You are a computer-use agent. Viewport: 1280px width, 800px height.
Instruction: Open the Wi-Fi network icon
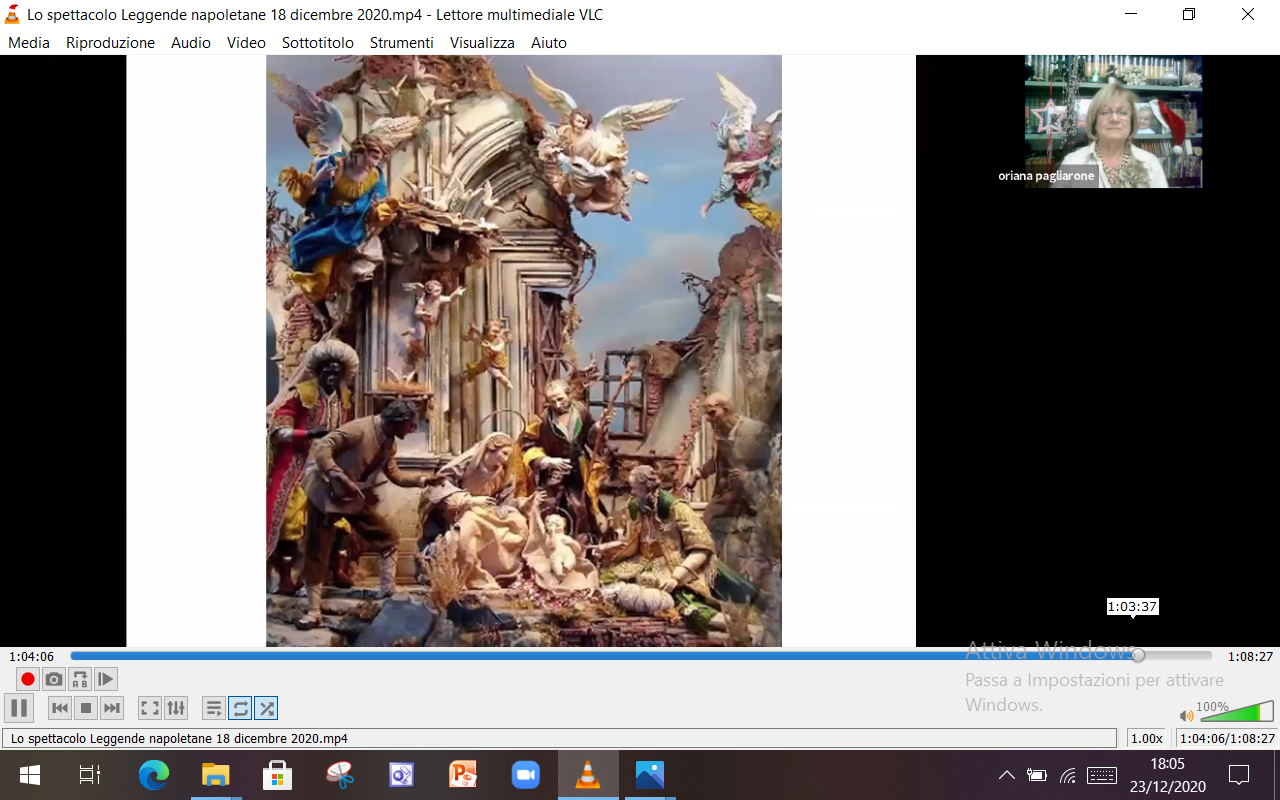pos(1068,775)
